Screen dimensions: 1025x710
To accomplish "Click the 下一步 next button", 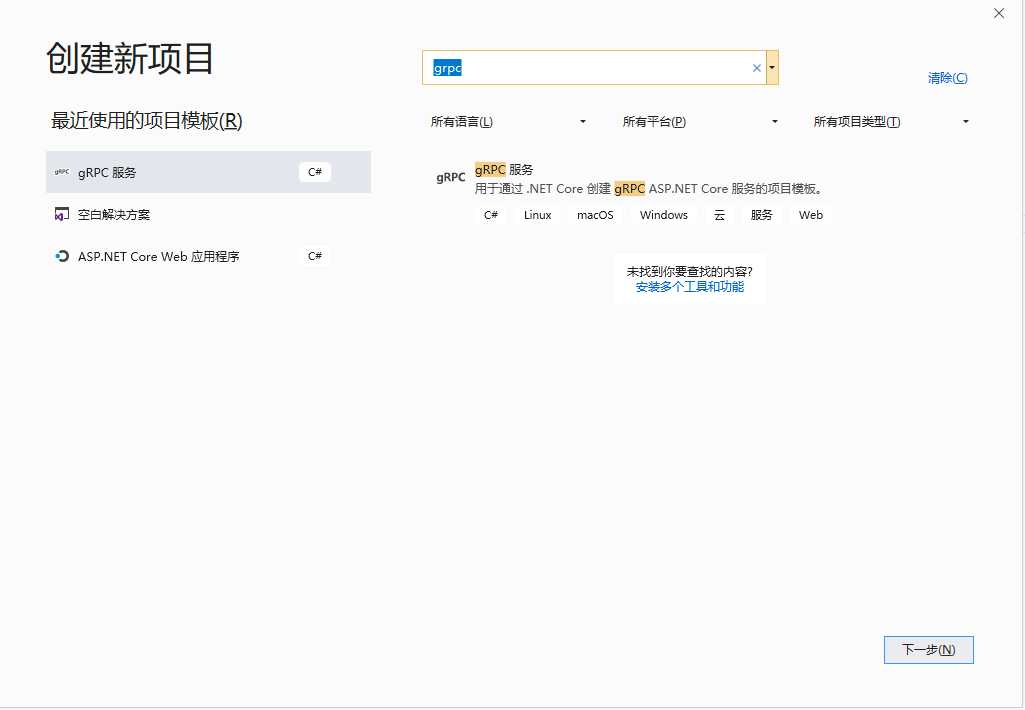I will 928,650.
